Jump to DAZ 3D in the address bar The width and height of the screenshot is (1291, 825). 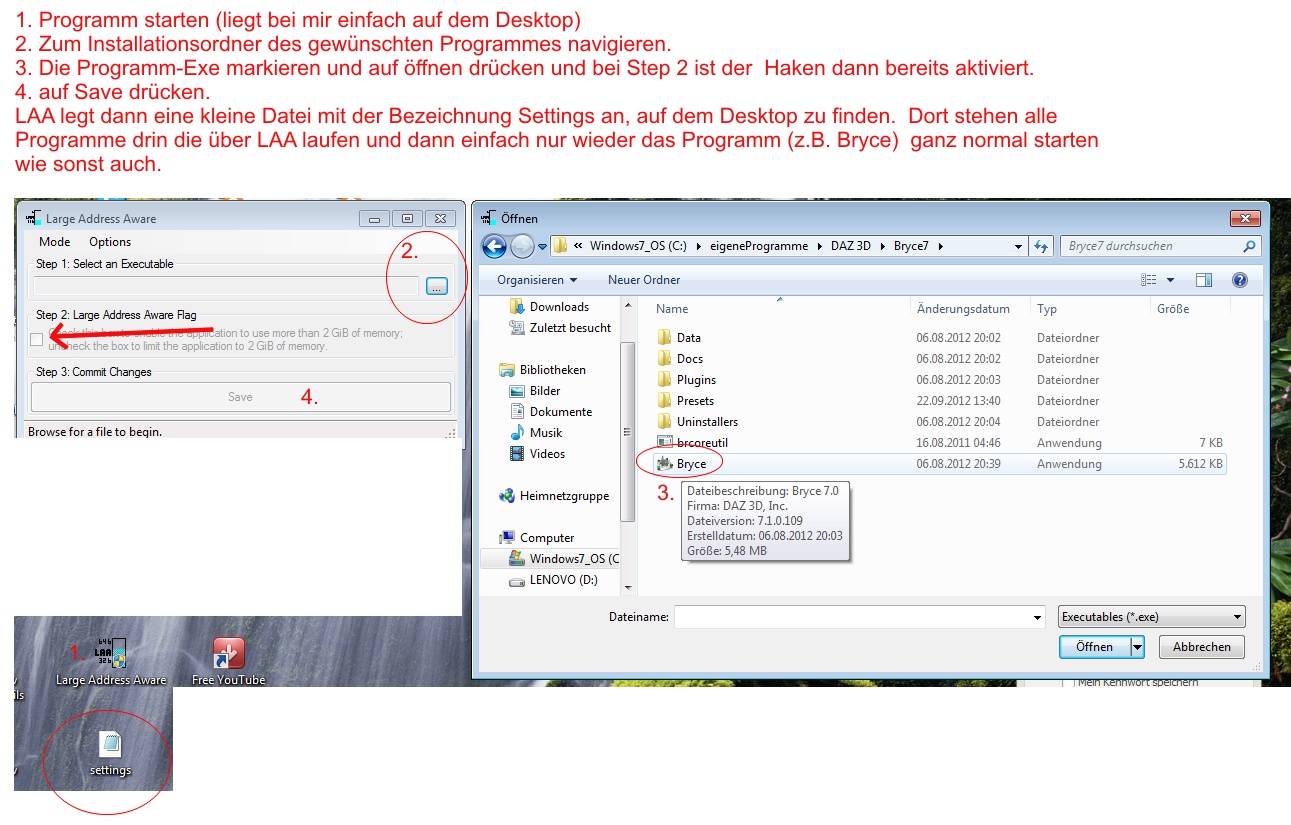(851, 246)
